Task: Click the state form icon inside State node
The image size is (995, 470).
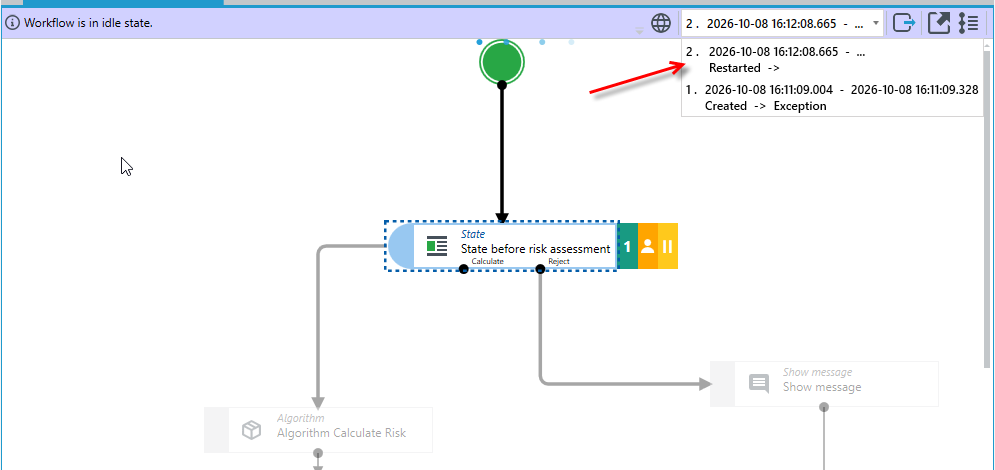Action: click(x=437, y=246)
